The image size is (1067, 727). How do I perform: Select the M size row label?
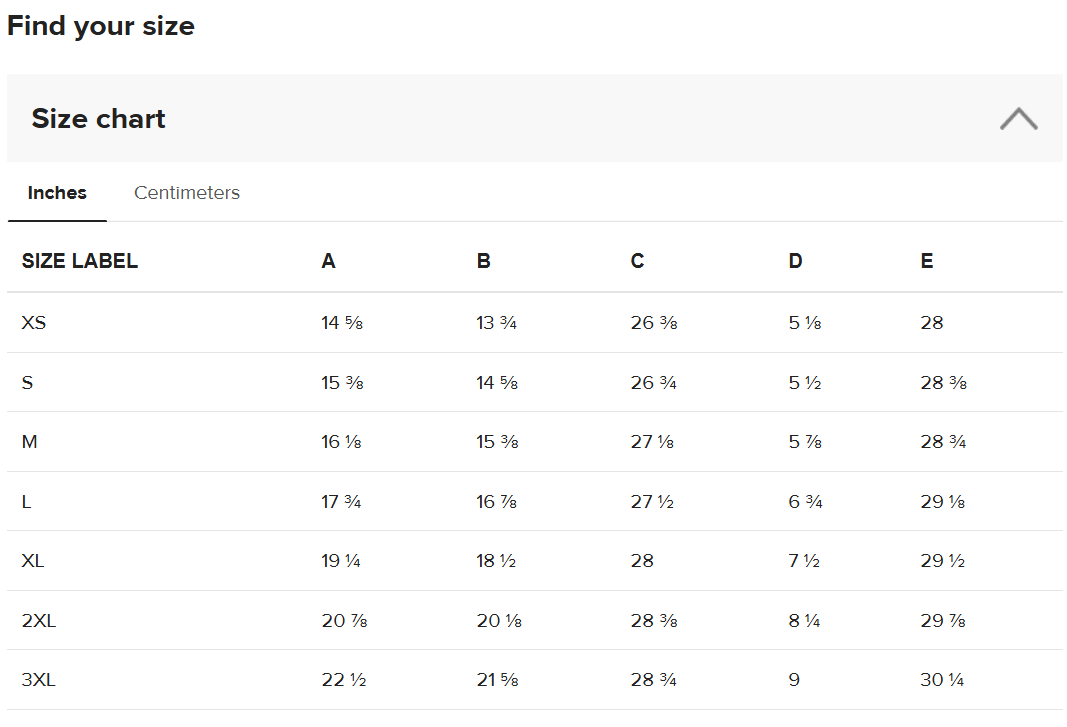(30, 442)
